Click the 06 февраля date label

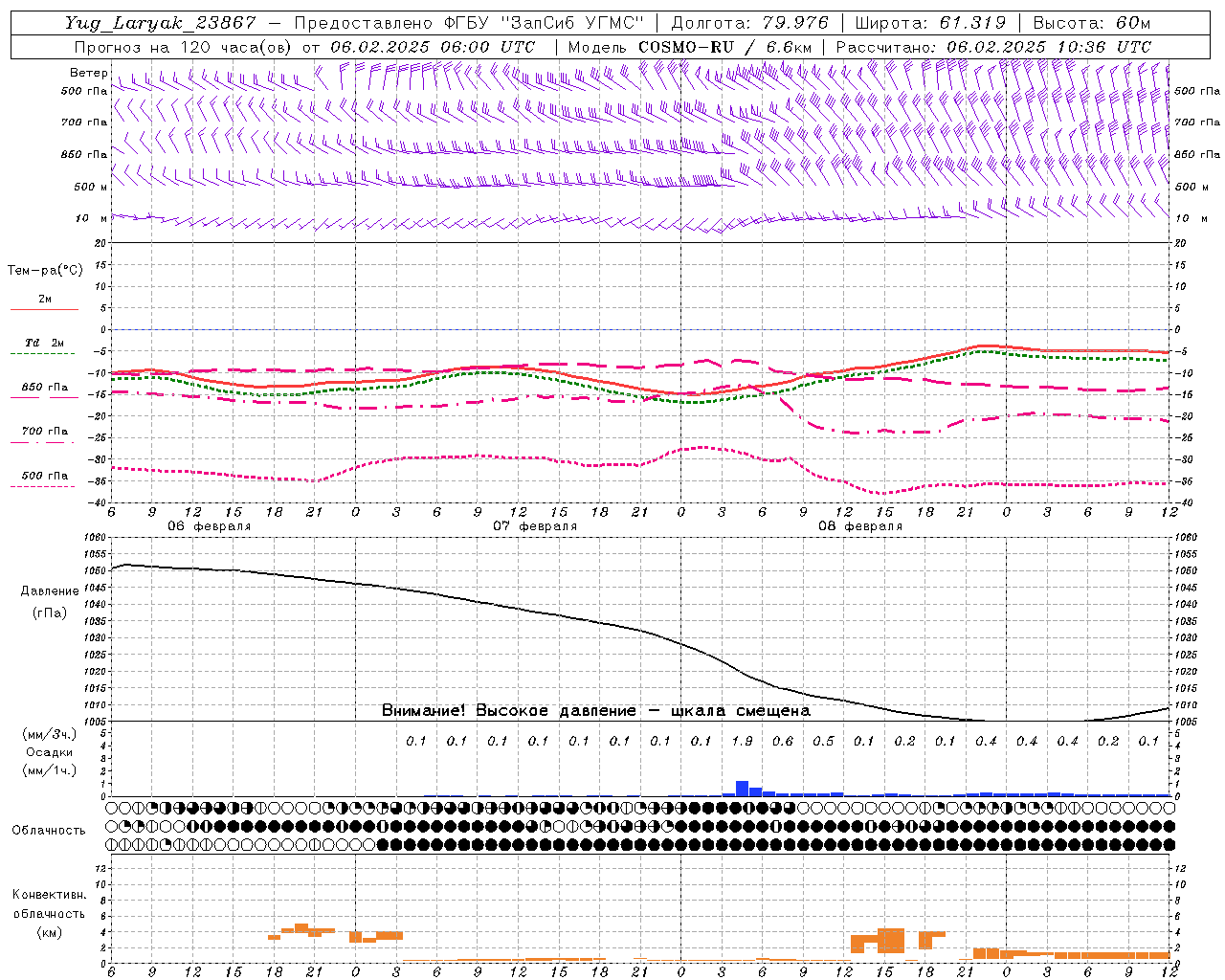tap(210, 526)
